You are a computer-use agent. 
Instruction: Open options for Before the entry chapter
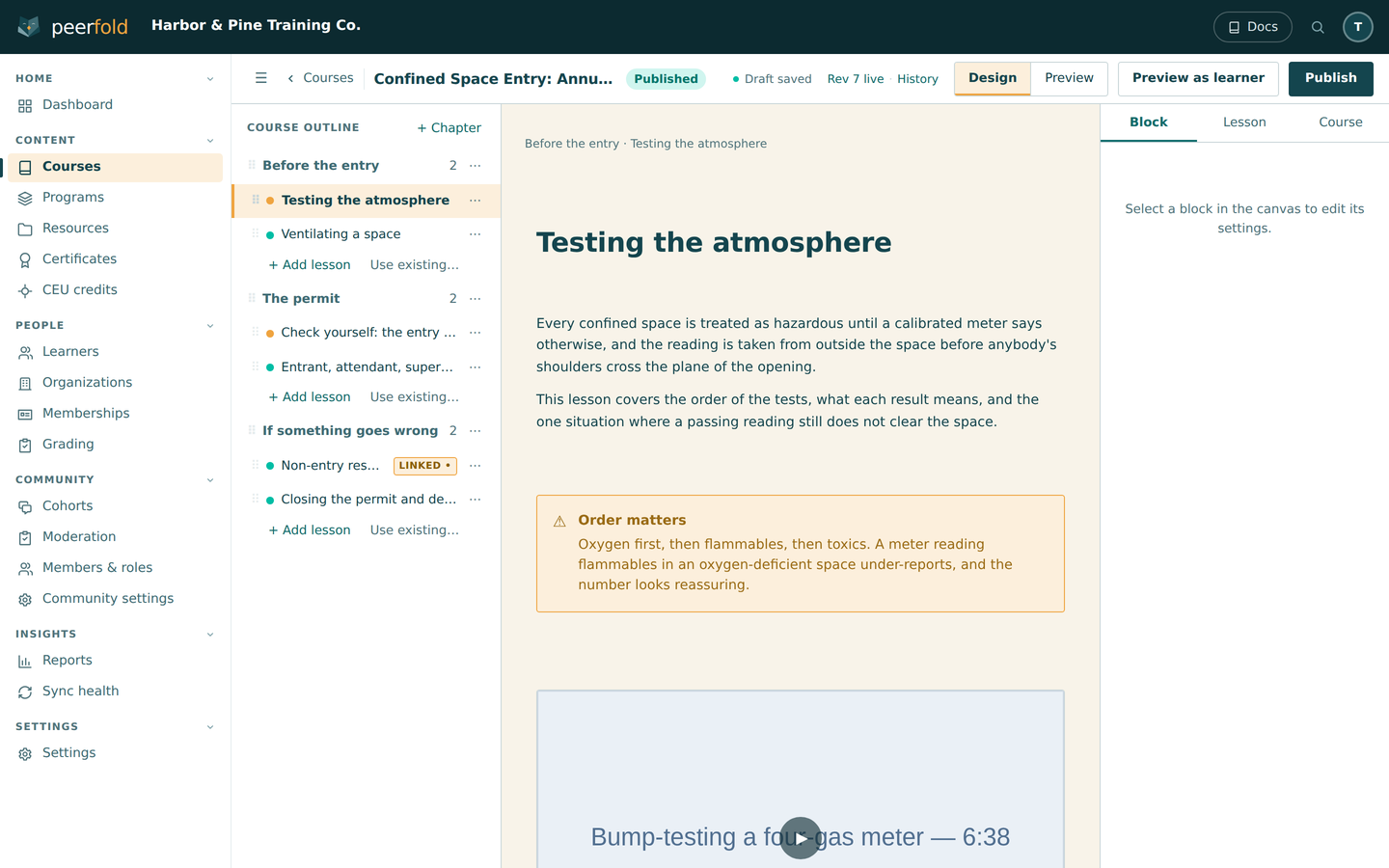click(x=476, y=166)
